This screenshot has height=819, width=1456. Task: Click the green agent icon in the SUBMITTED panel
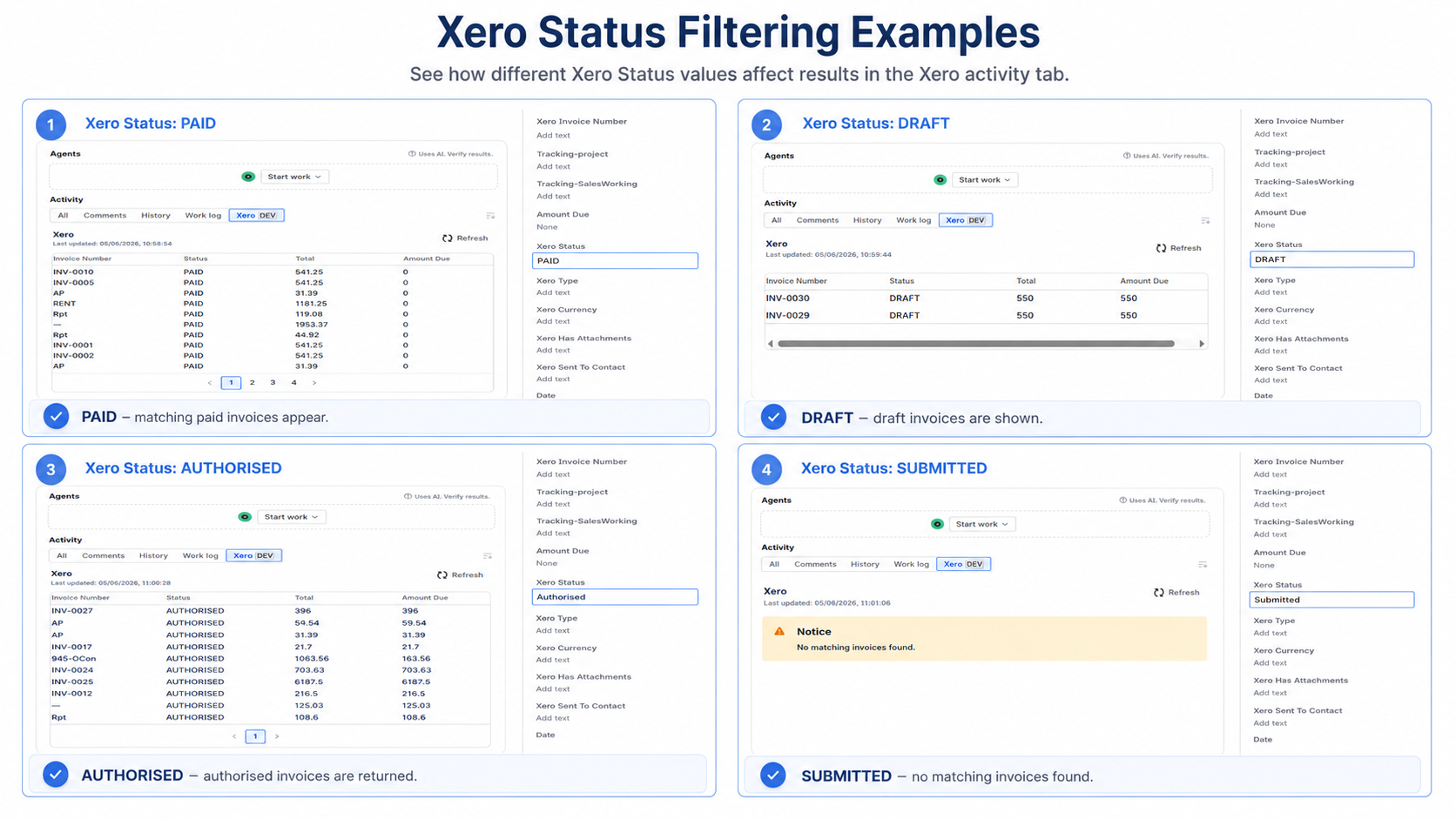coord(937,524)
